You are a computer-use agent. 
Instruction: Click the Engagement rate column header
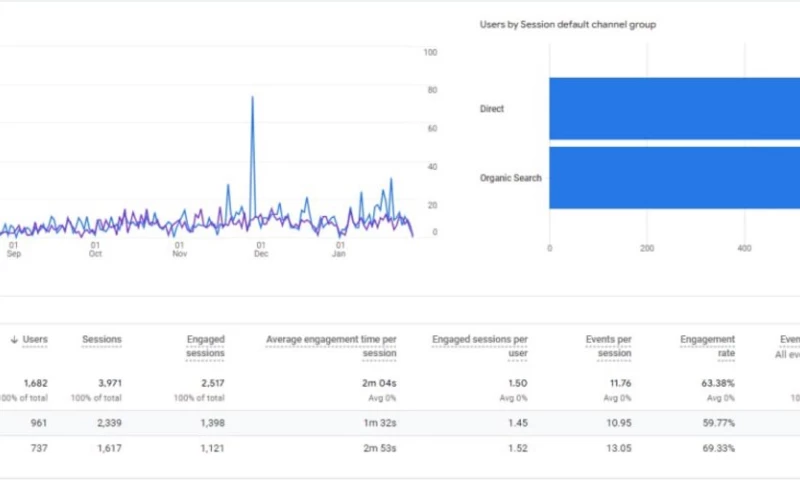click(707, 346)
